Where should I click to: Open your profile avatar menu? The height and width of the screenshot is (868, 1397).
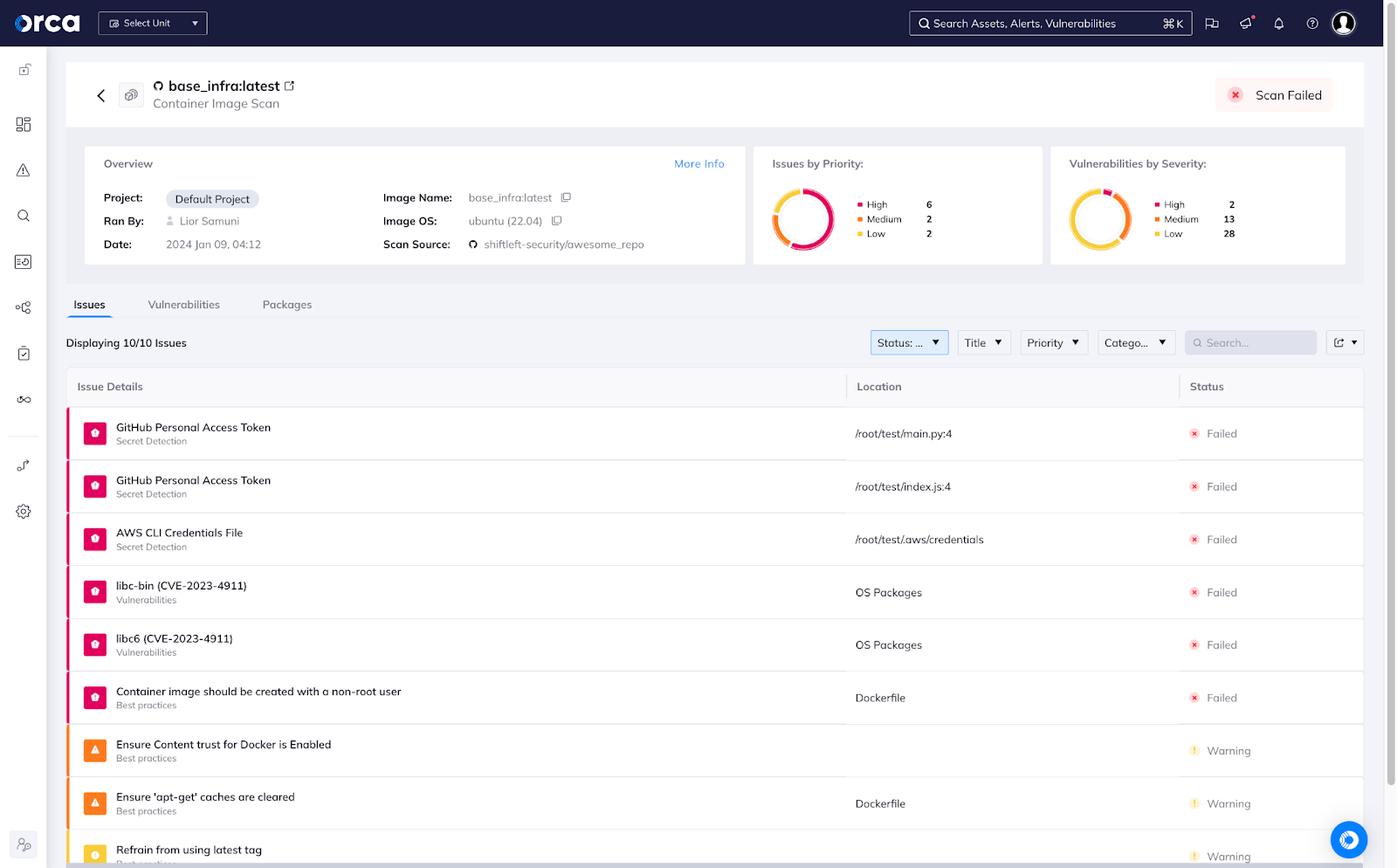coord(1344,24)
